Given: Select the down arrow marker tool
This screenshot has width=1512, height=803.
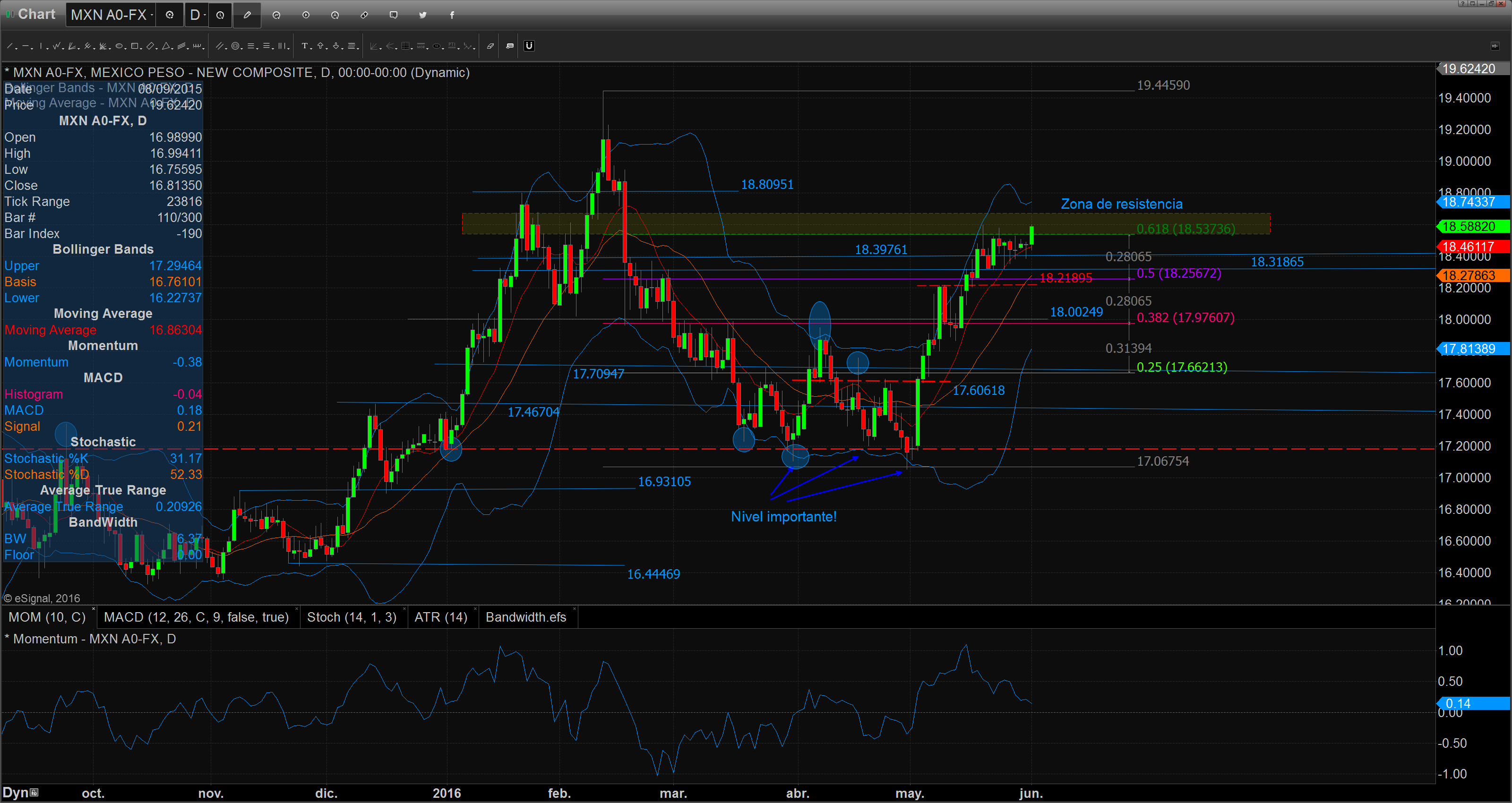Looking at the screenshot, I should (336, 46).
